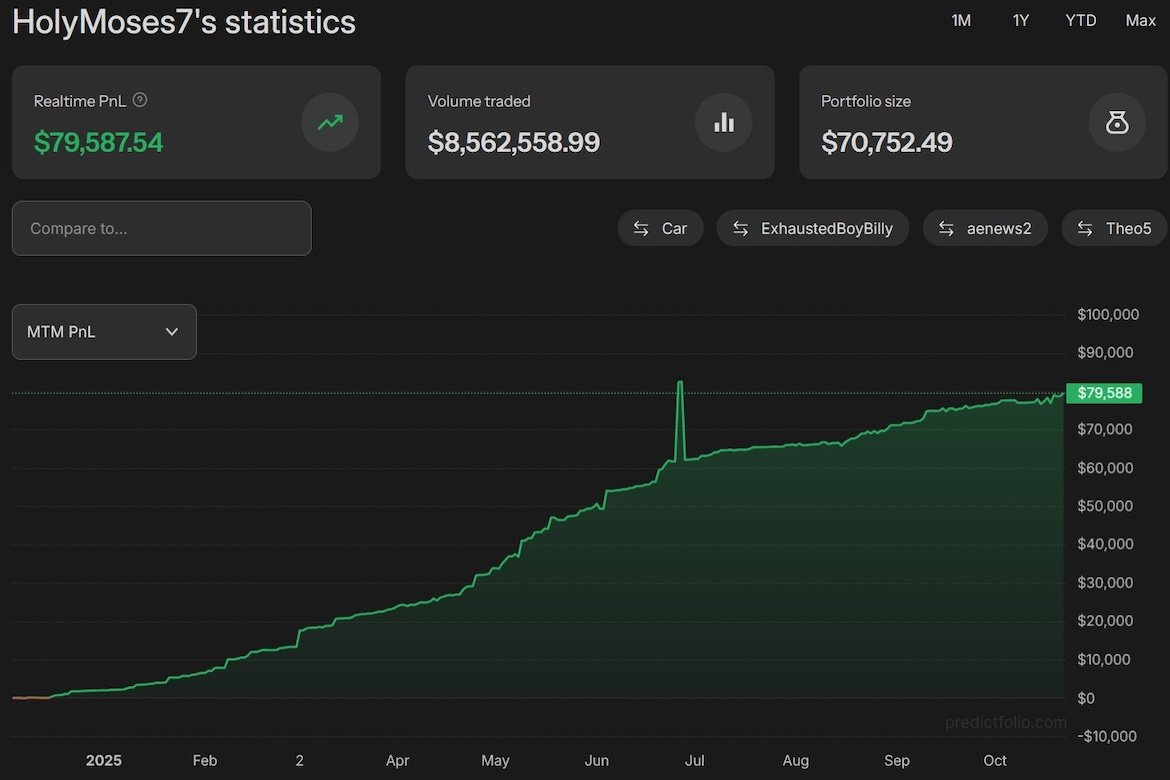Click the swap icon on the Theo5 chip
Image resolution: width=1170 pixels, height=780 pixels.
coord(1085,228)
